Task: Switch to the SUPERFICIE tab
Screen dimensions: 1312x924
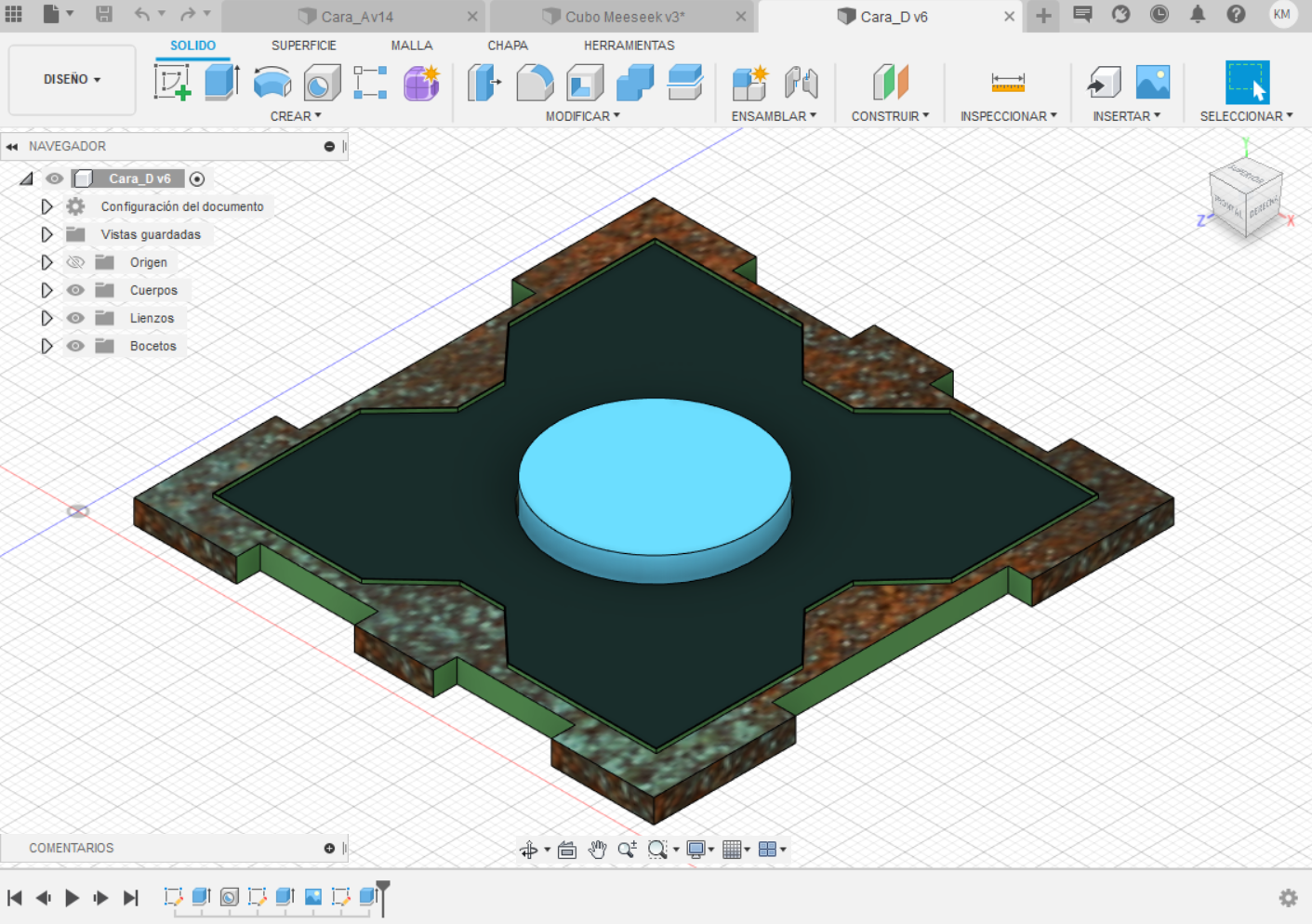Action: [x=304, y=46]
